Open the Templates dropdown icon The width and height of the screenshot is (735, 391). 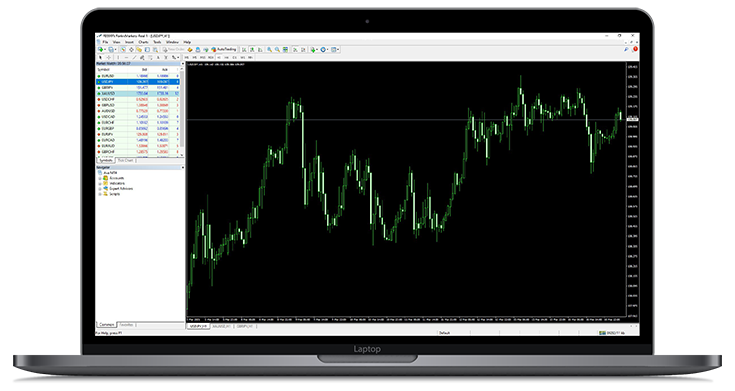335,49
